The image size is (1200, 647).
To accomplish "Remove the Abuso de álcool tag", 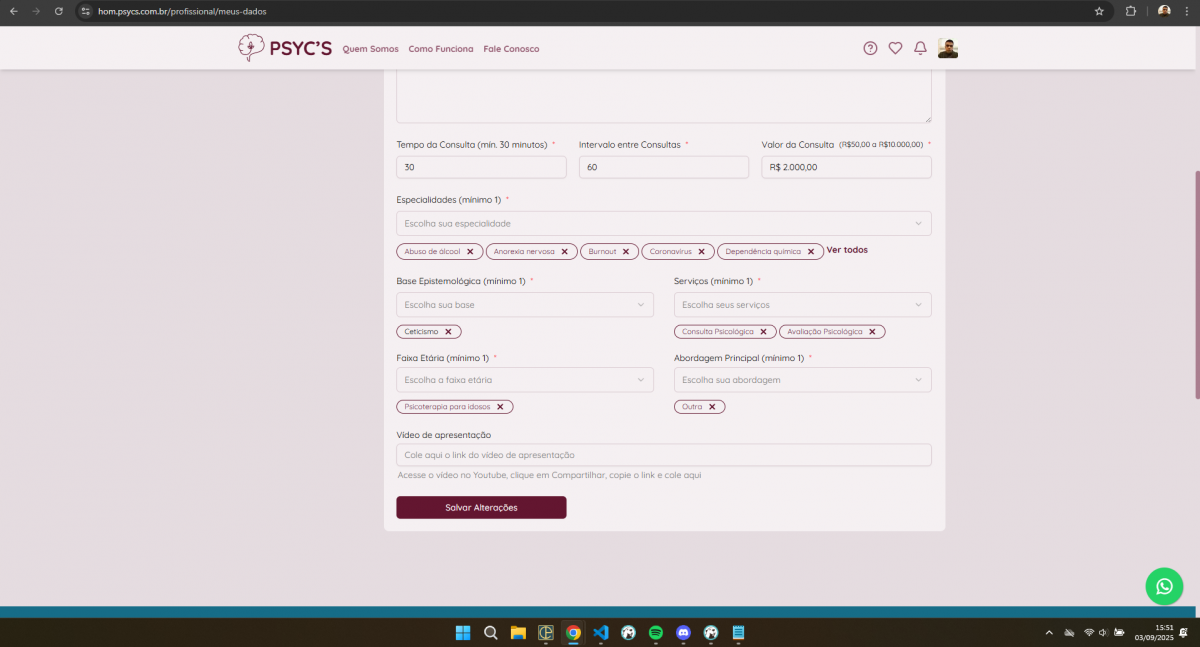I will coord(470,252).
